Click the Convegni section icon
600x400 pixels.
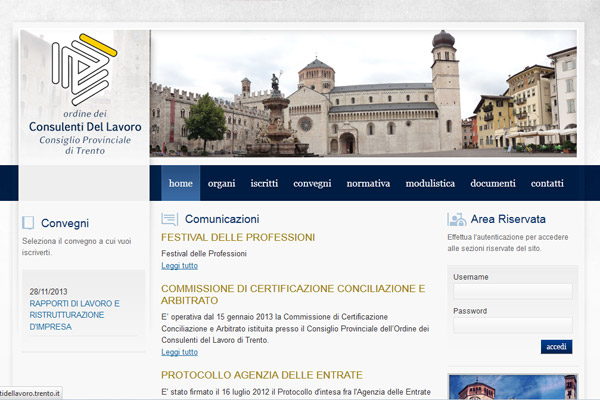click(29, 223)
